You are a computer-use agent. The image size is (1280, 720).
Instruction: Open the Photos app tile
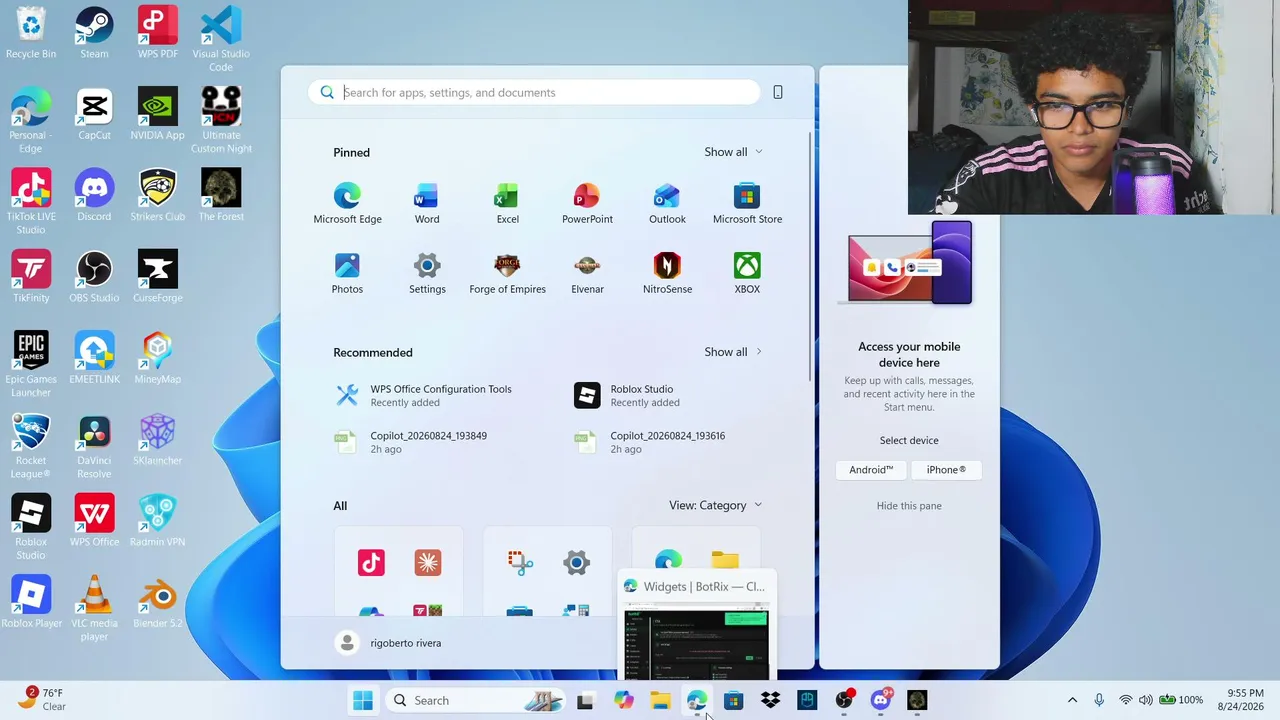pyautogui.click(x=347, y=274)
